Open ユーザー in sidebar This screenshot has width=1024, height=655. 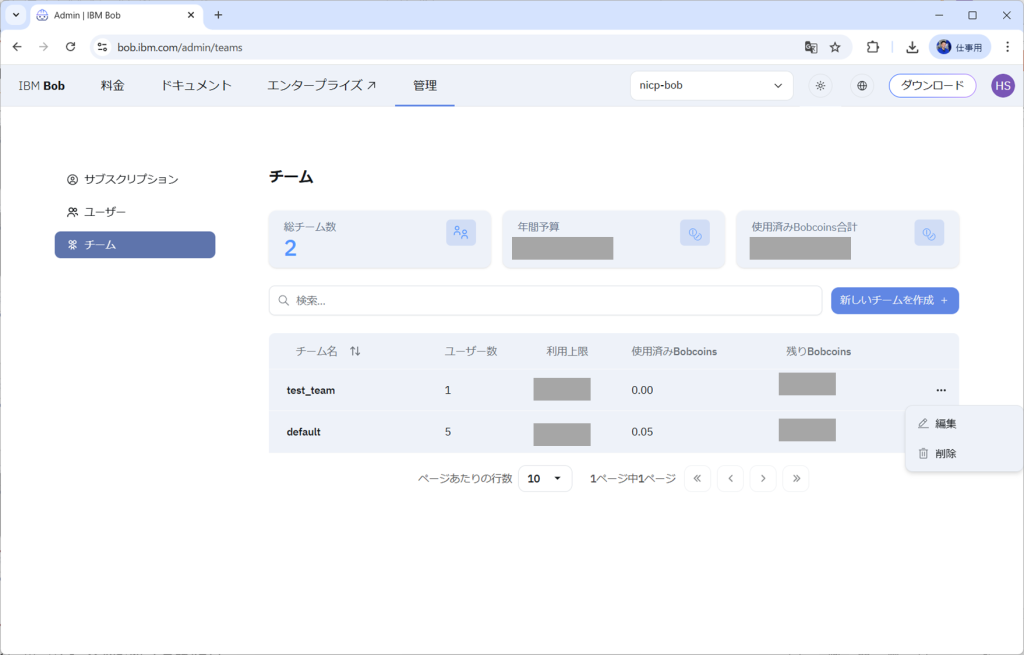tap(135, 212)
